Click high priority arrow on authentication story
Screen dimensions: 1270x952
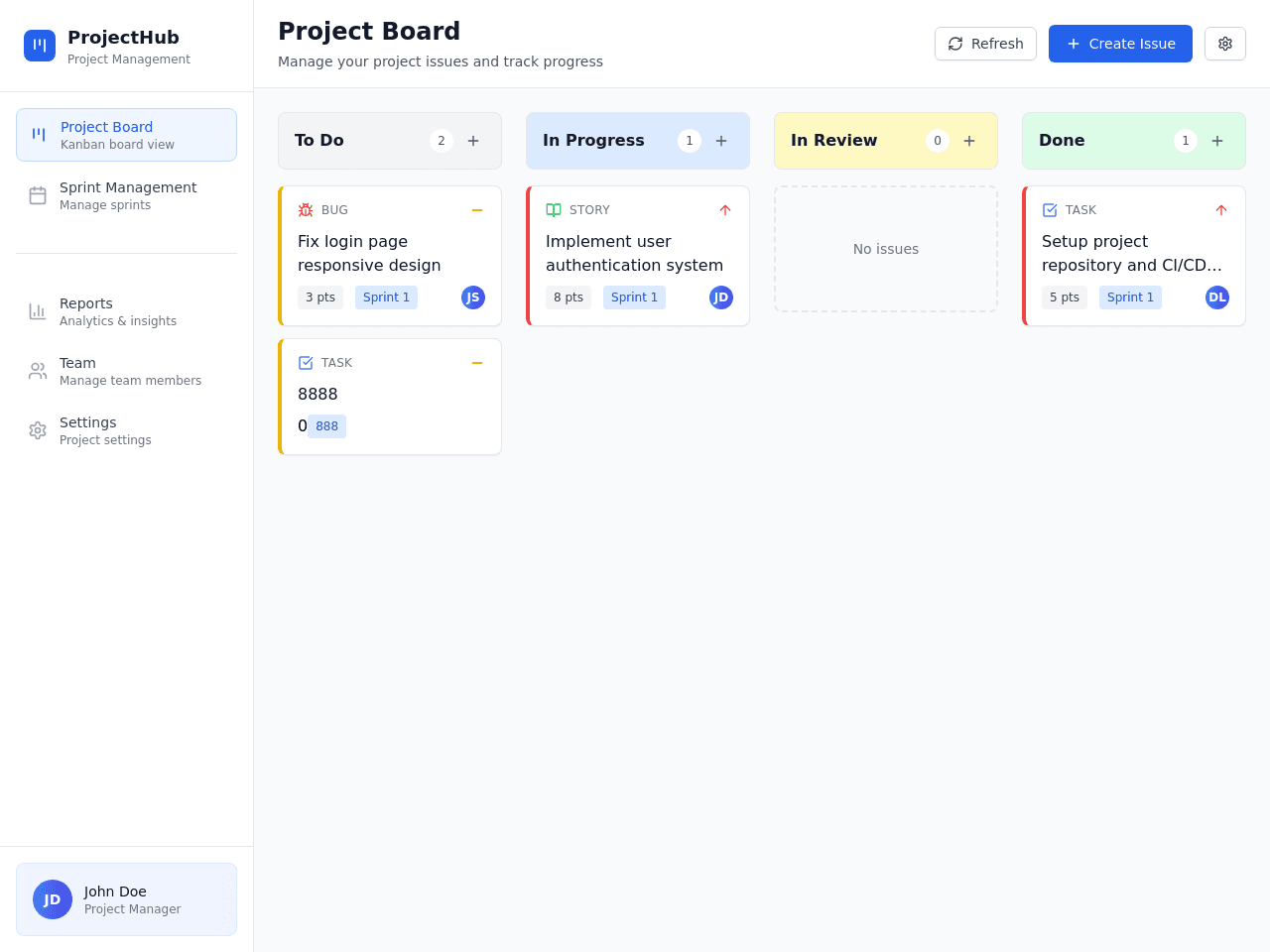725,210
